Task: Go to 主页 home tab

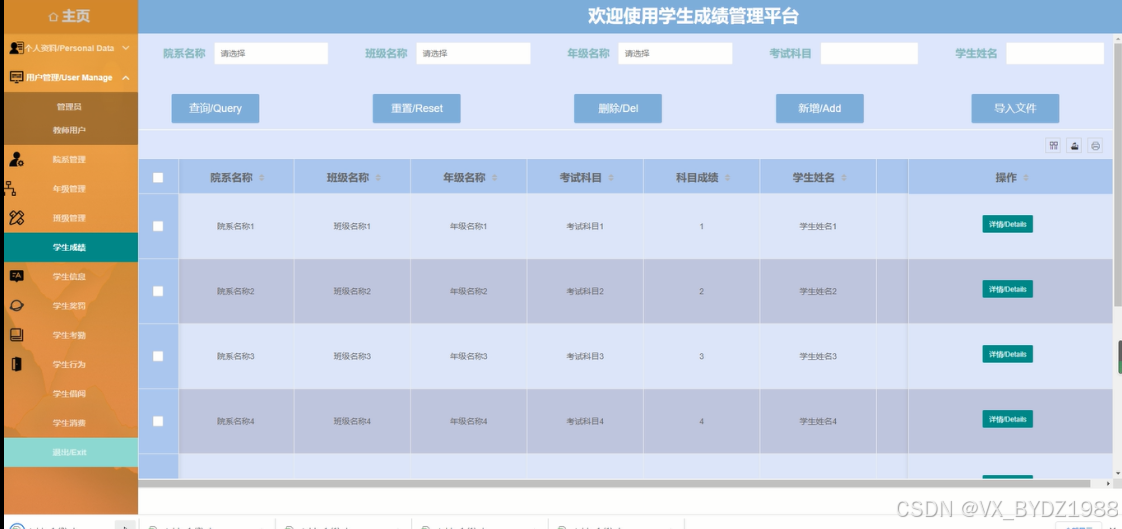Action: pyautogui.click(x=69, y=16)
